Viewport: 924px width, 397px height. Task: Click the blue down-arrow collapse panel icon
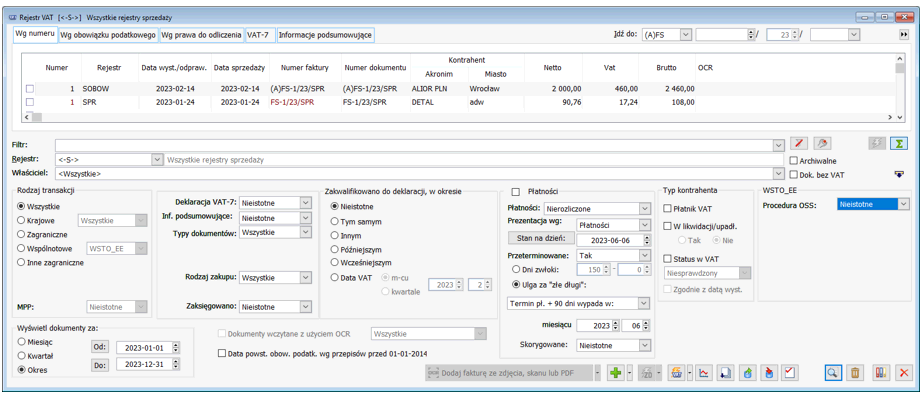899,174
